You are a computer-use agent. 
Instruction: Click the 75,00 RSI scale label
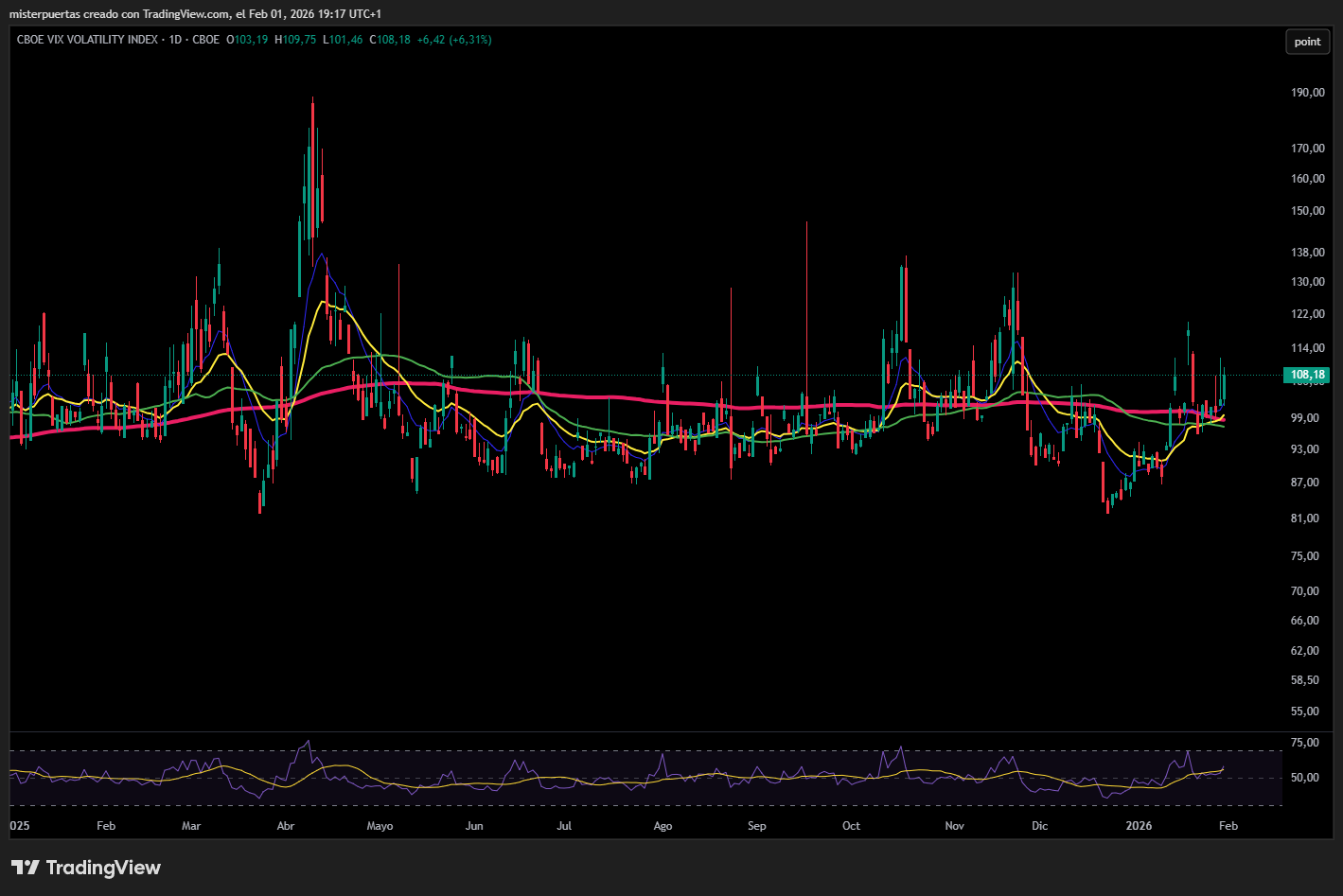[x=1305, y=743]
